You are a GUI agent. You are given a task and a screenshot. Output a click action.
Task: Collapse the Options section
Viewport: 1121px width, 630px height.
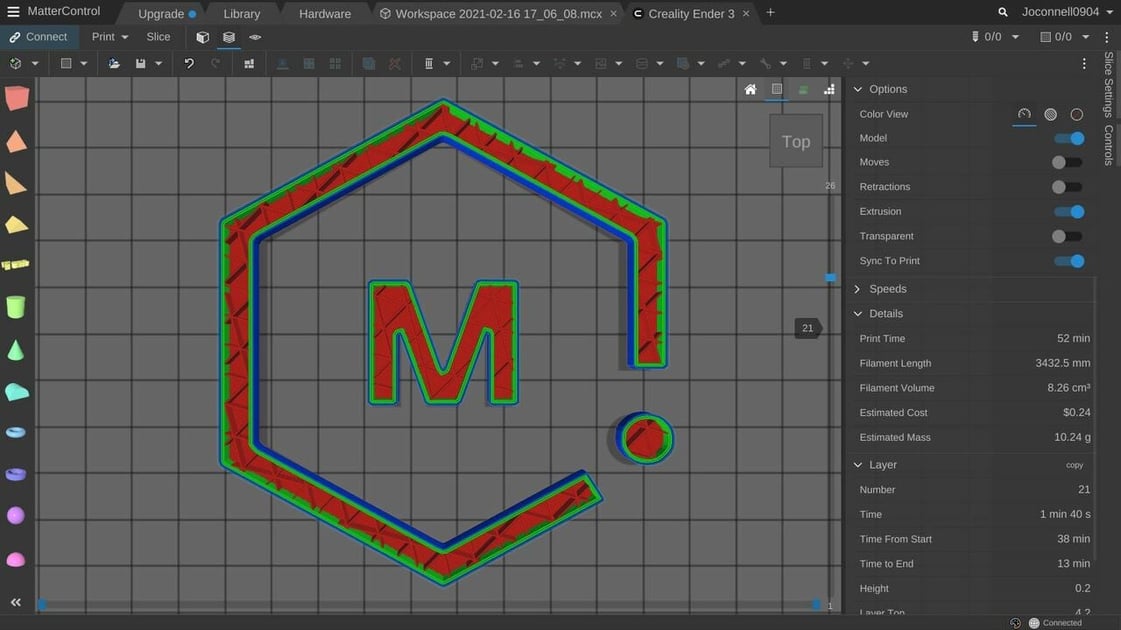[857, 89]
